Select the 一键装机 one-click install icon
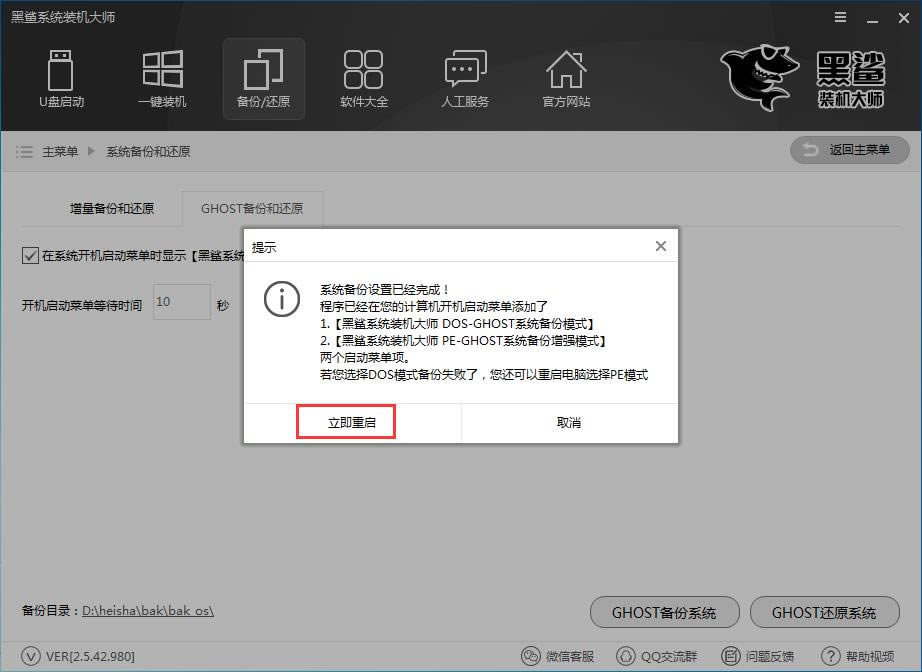 coord(162,78)
